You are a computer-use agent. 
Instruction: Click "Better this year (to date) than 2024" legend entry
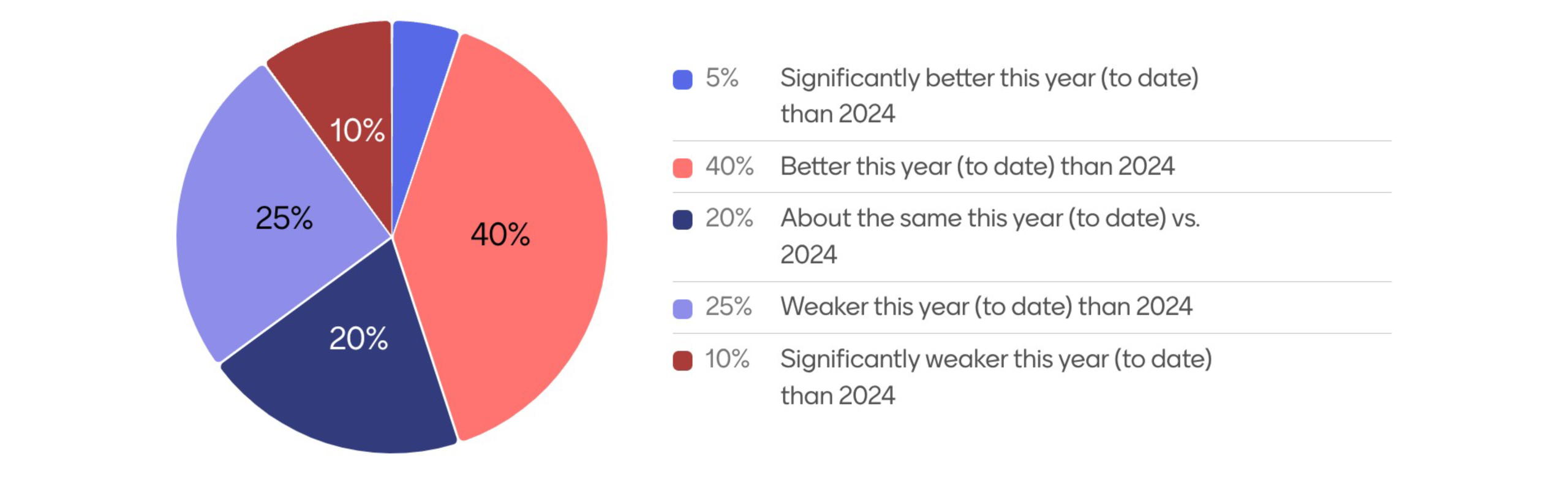[977, 166]
